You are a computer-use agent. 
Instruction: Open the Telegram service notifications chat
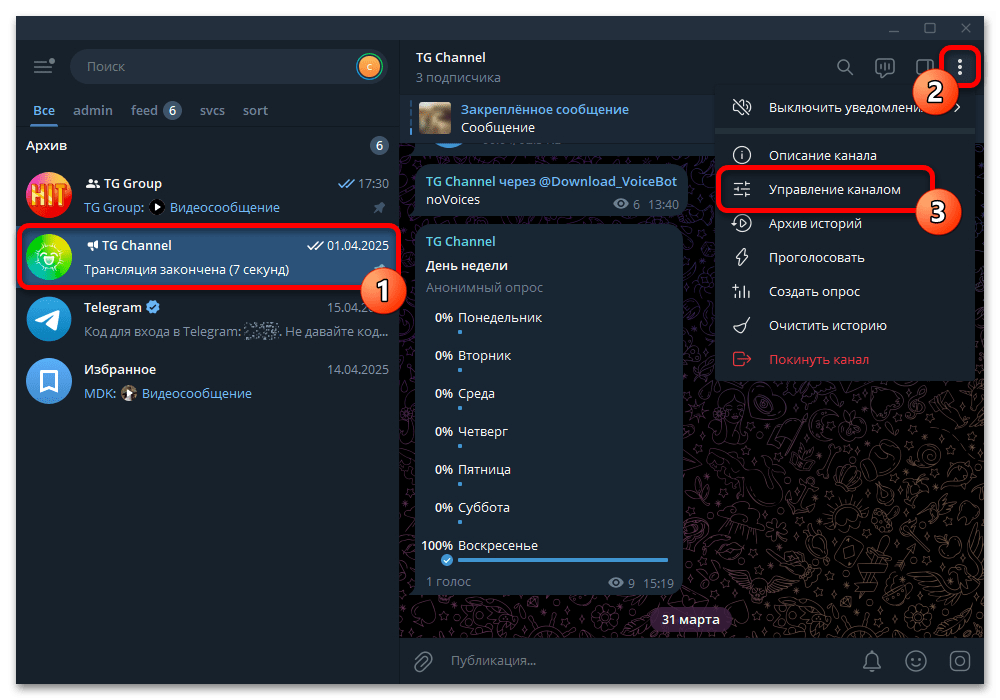[x=207, y=319]
